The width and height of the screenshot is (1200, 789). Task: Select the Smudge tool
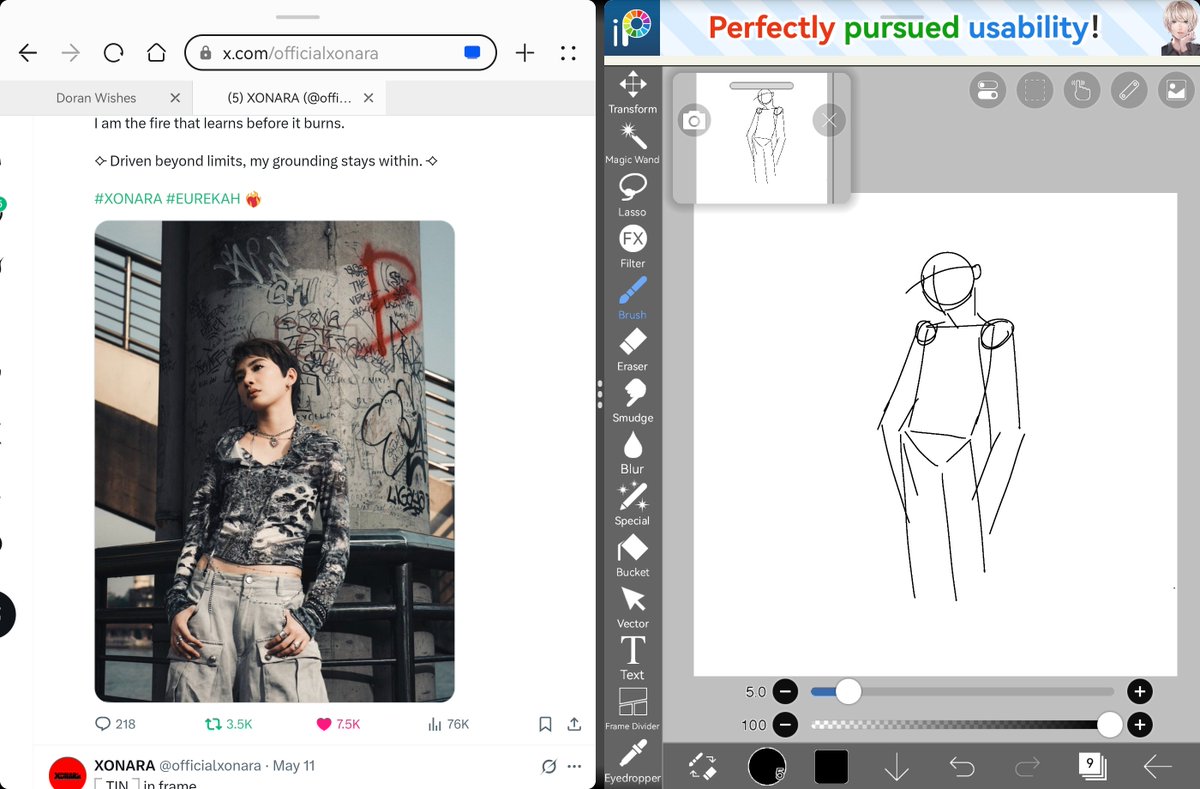(x=632, y=401)
